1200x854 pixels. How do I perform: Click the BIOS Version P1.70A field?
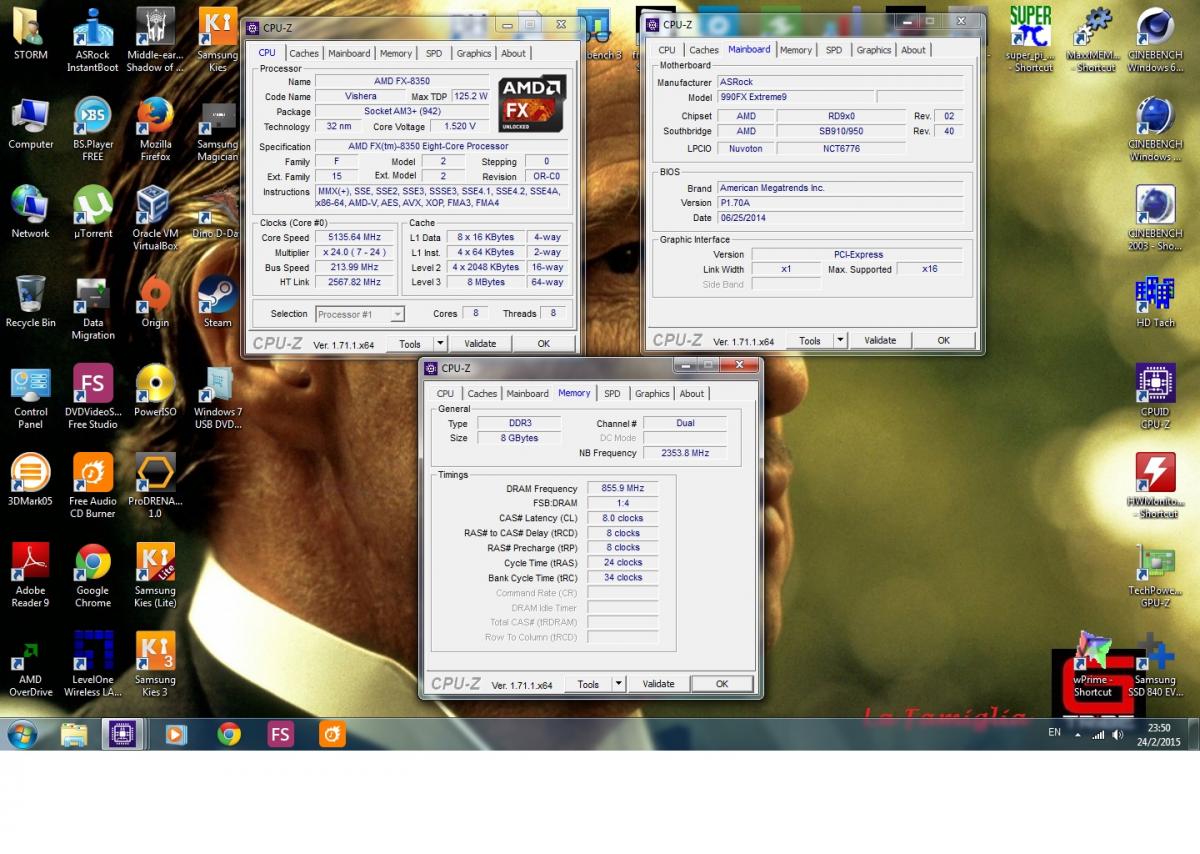(840, 203)
